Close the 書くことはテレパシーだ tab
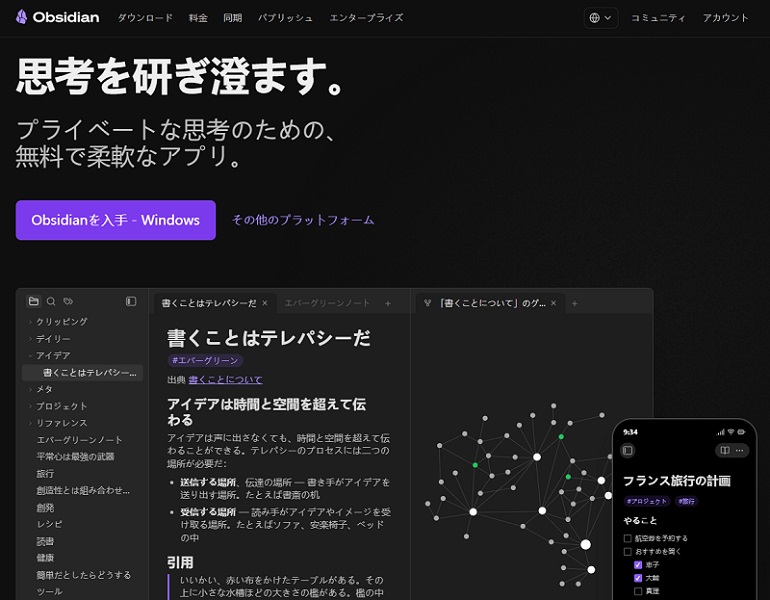This screenshot has width=770, height=600. [x=265, y=303]
